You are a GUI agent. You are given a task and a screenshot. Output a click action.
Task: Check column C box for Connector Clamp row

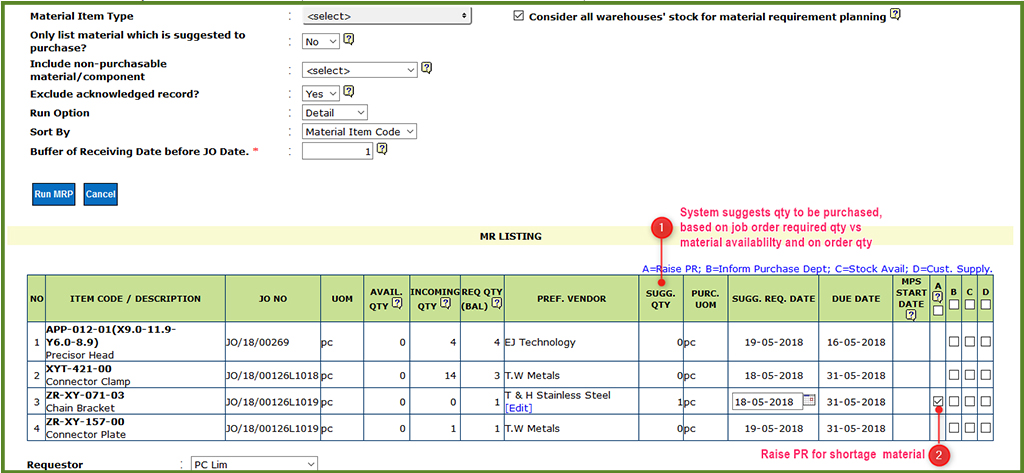(x=970, y=375)
